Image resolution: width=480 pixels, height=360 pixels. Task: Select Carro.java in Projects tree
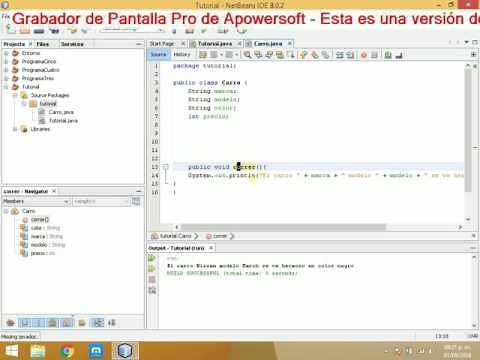click(x=61, y=112)
